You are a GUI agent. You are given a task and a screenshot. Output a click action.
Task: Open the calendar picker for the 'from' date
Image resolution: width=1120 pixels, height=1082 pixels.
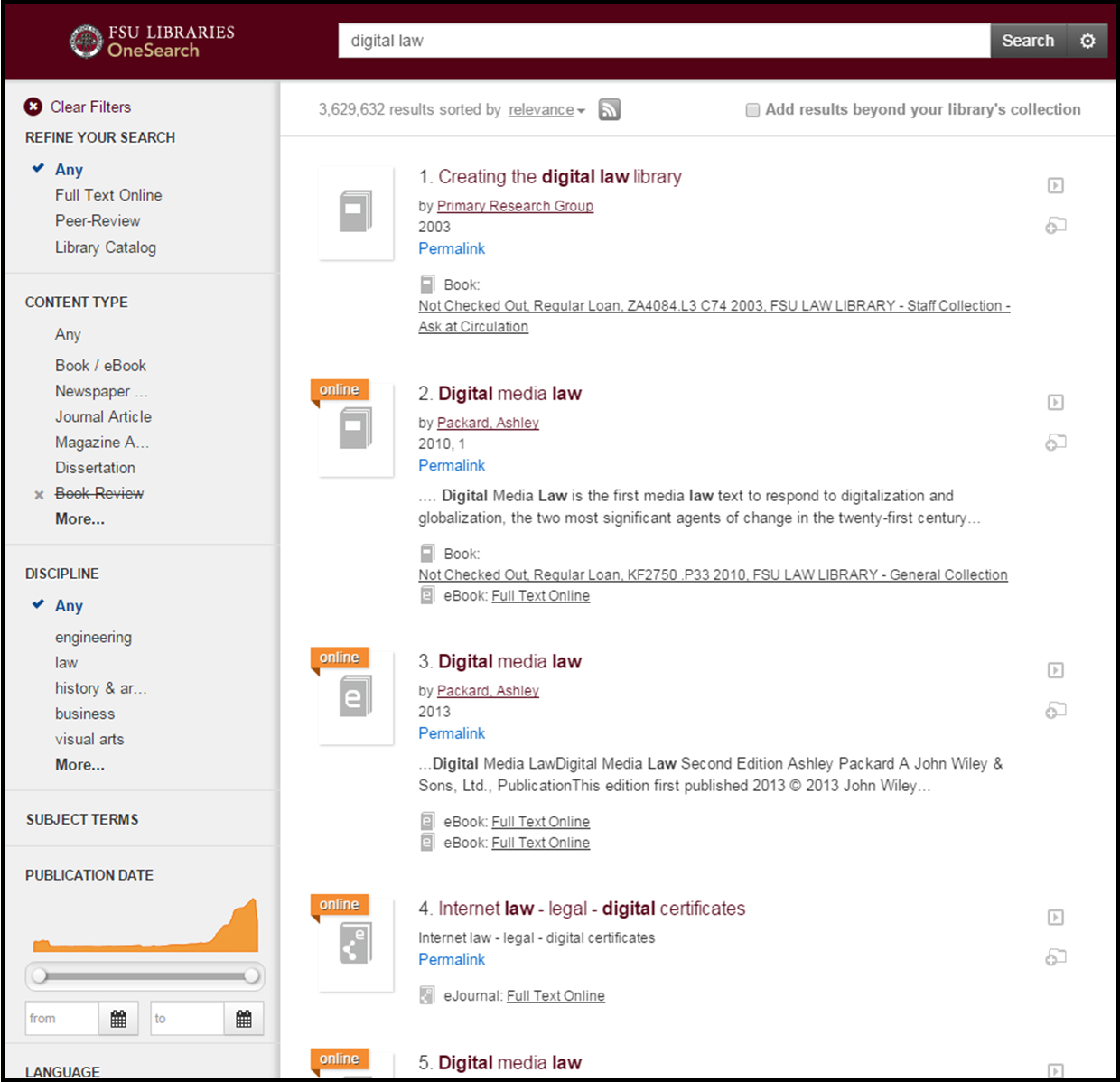pos(118,1018)
